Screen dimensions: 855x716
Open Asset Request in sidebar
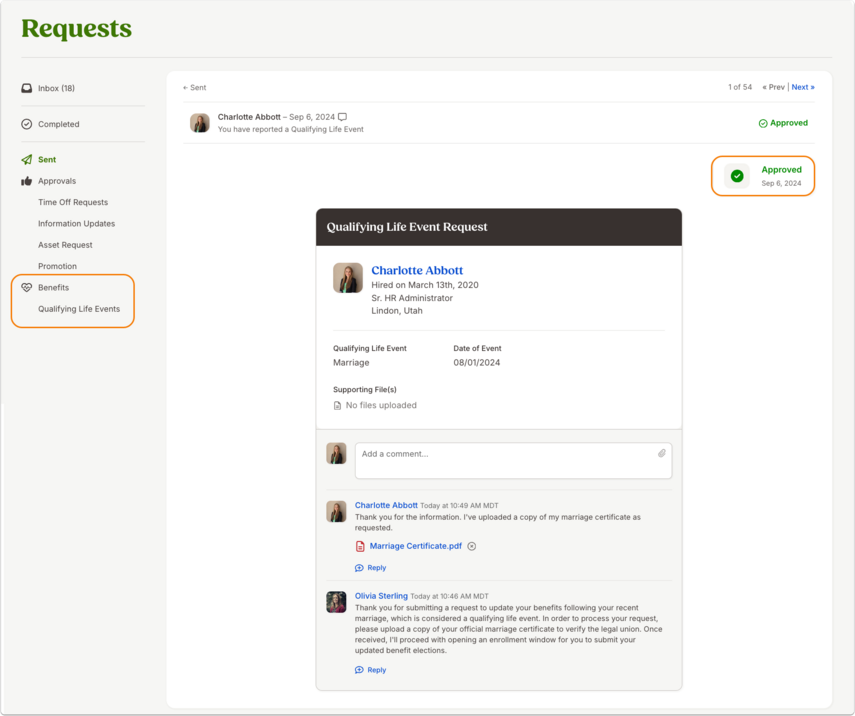coord(65,245)
